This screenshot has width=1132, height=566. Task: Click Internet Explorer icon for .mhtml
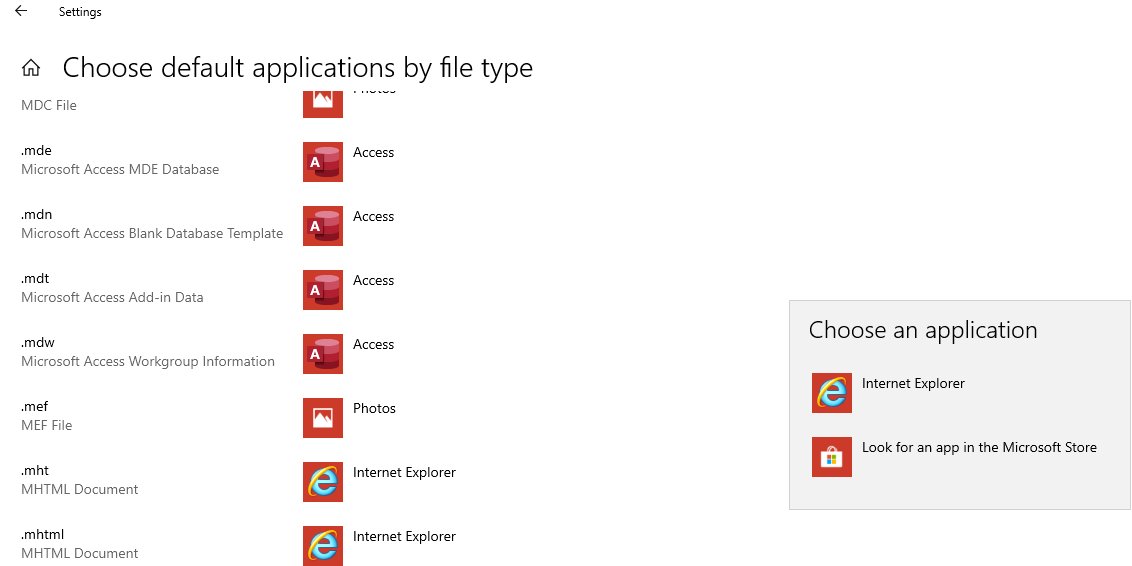[x=323, y=546]
